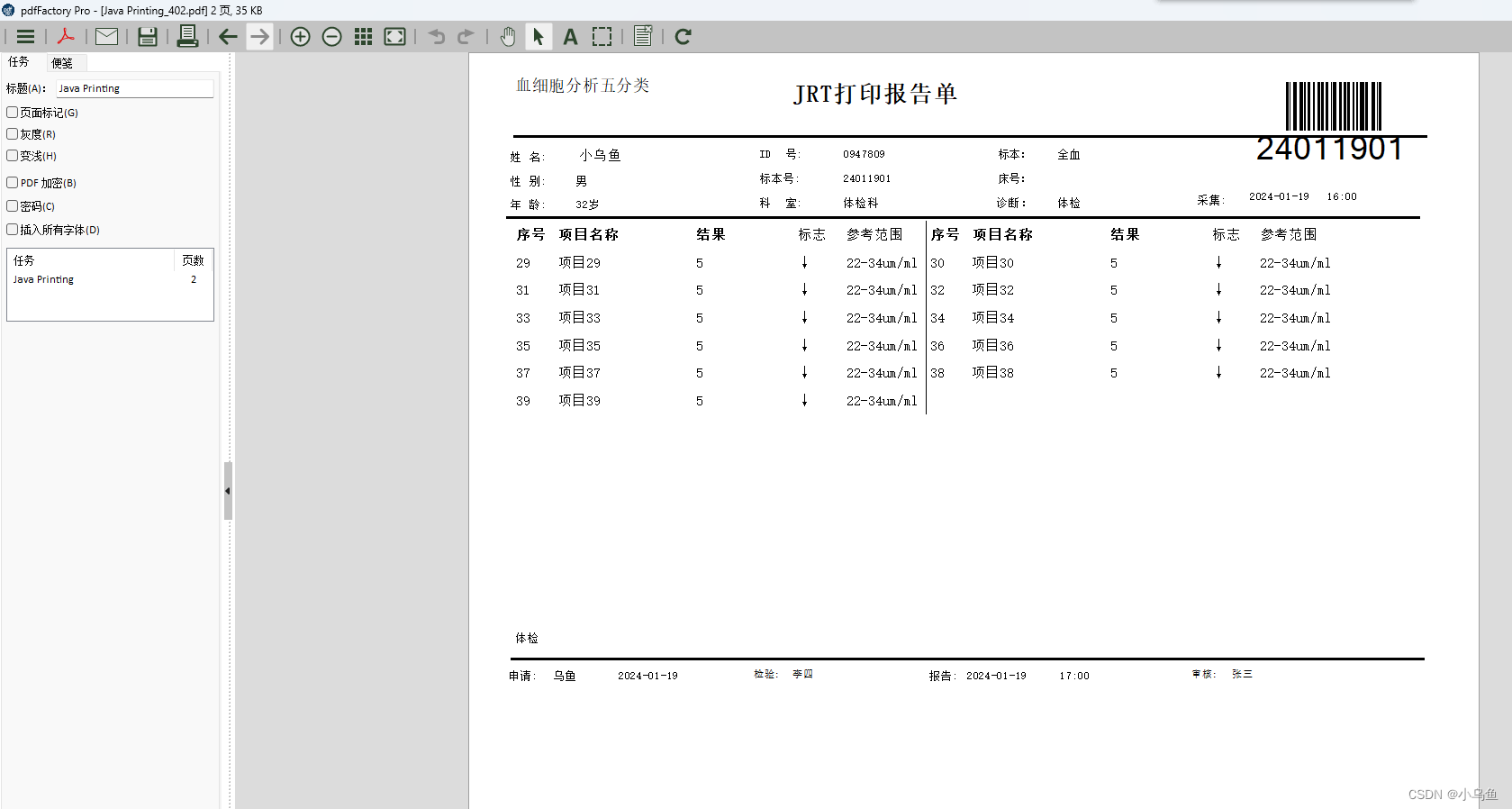
Task: Click the right table 结果 column header
Action: click(x=1125, y=234)
